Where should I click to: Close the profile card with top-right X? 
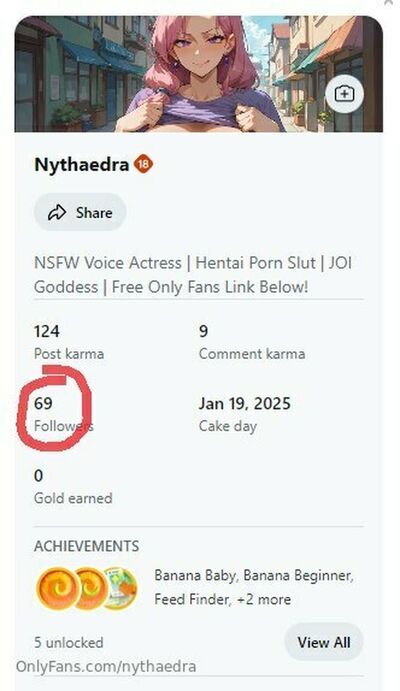tap(389, 2)
